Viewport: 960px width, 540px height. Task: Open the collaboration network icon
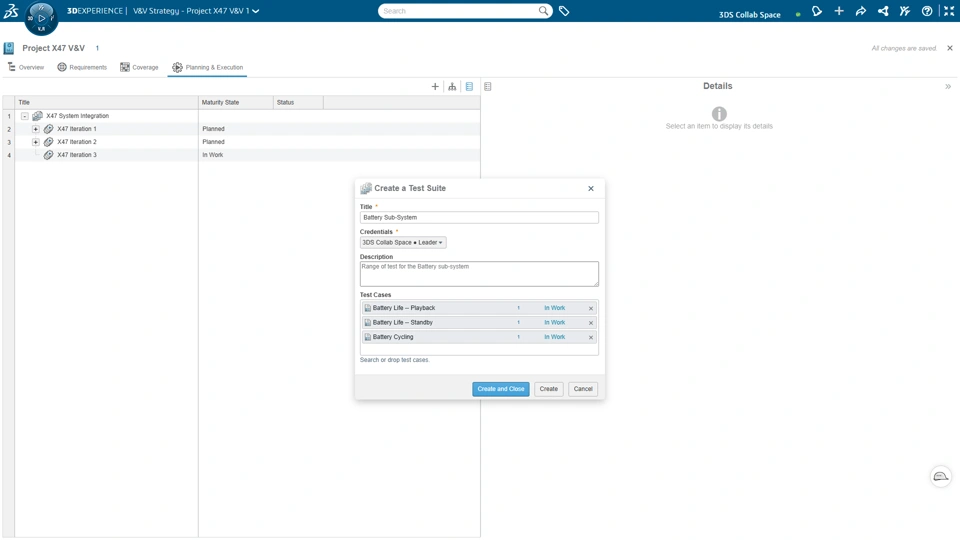pos(883,11)
